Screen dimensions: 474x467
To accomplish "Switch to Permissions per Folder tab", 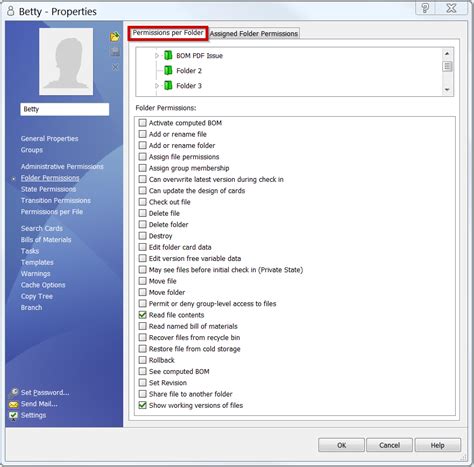I will click(168, 33).
